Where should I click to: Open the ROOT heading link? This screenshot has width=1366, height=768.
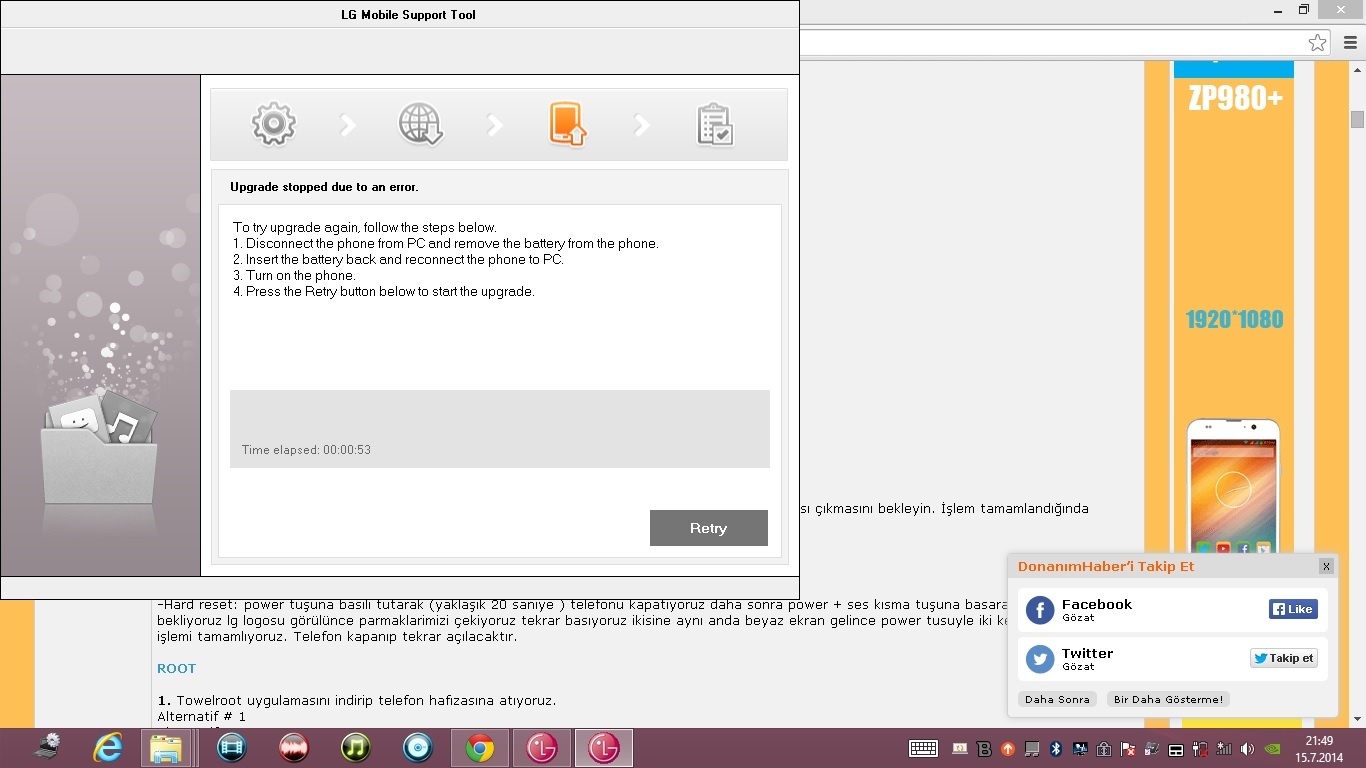coord(176,668)
